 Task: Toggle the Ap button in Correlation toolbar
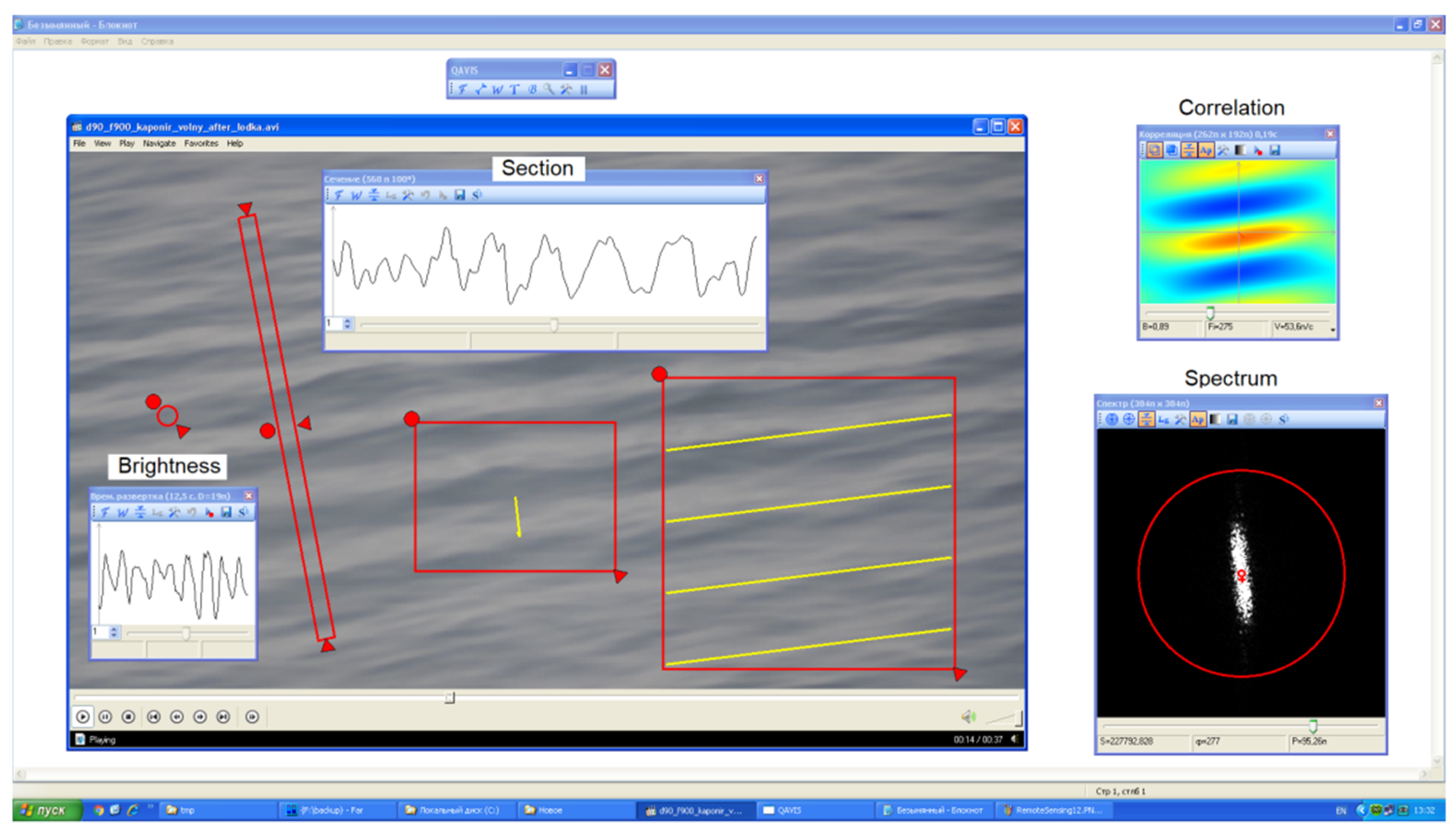(1205, 151)
